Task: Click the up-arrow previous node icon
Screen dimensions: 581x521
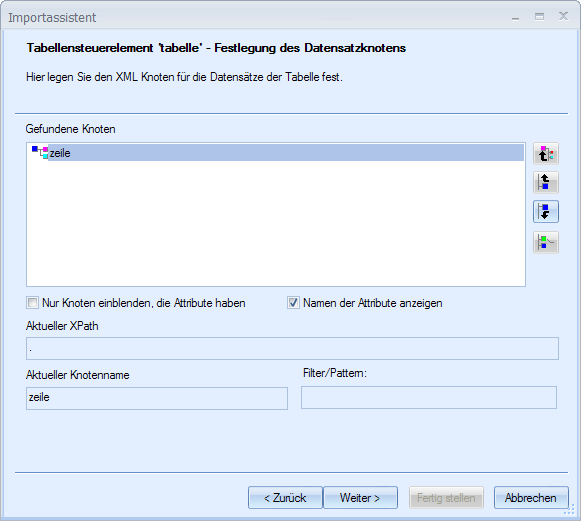Action: click(546, 182)
